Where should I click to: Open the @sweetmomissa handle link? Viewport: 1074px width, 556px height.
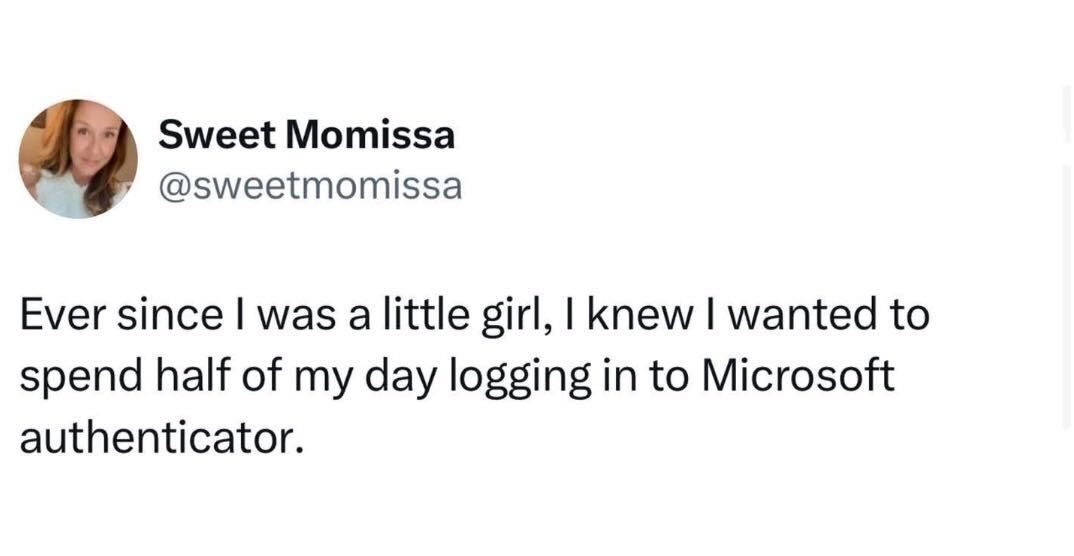[x=310, y=186]
